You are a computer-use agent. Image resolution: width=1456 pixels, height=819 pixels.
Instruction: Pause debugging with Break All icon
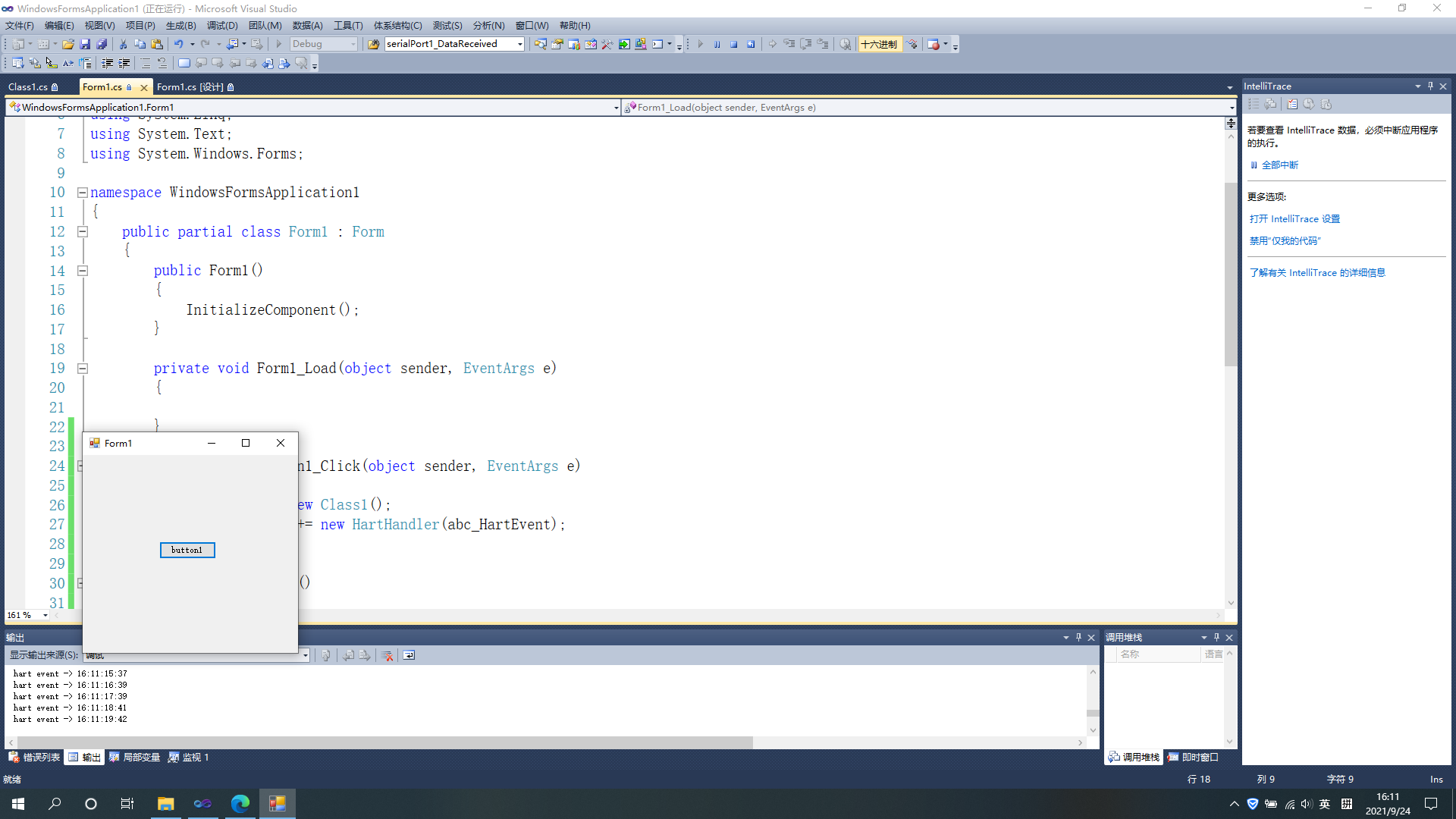[717, 45]
